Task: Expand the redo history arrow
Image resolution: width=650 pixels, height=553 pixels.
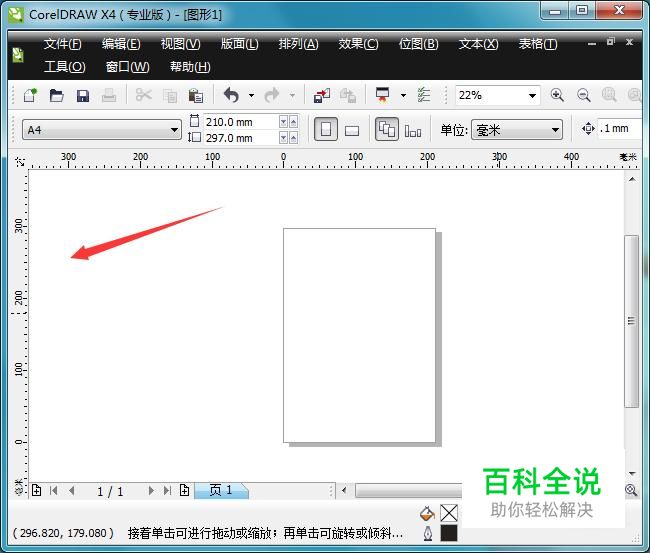Action: (x=292, y=95)
